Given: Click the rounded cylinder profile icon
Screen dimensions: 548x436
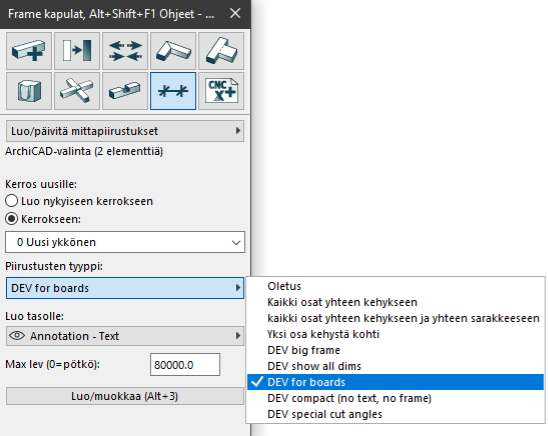Looking at the screenshot, I should pos(29,91).
